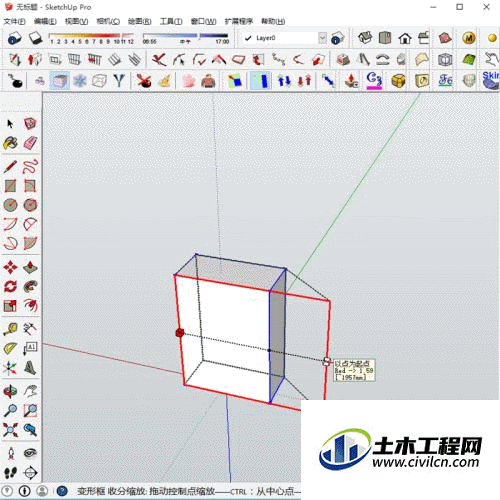Screen dimensions: 500x500
Task: Activate the Walk footprints tool
Action: 10,472
